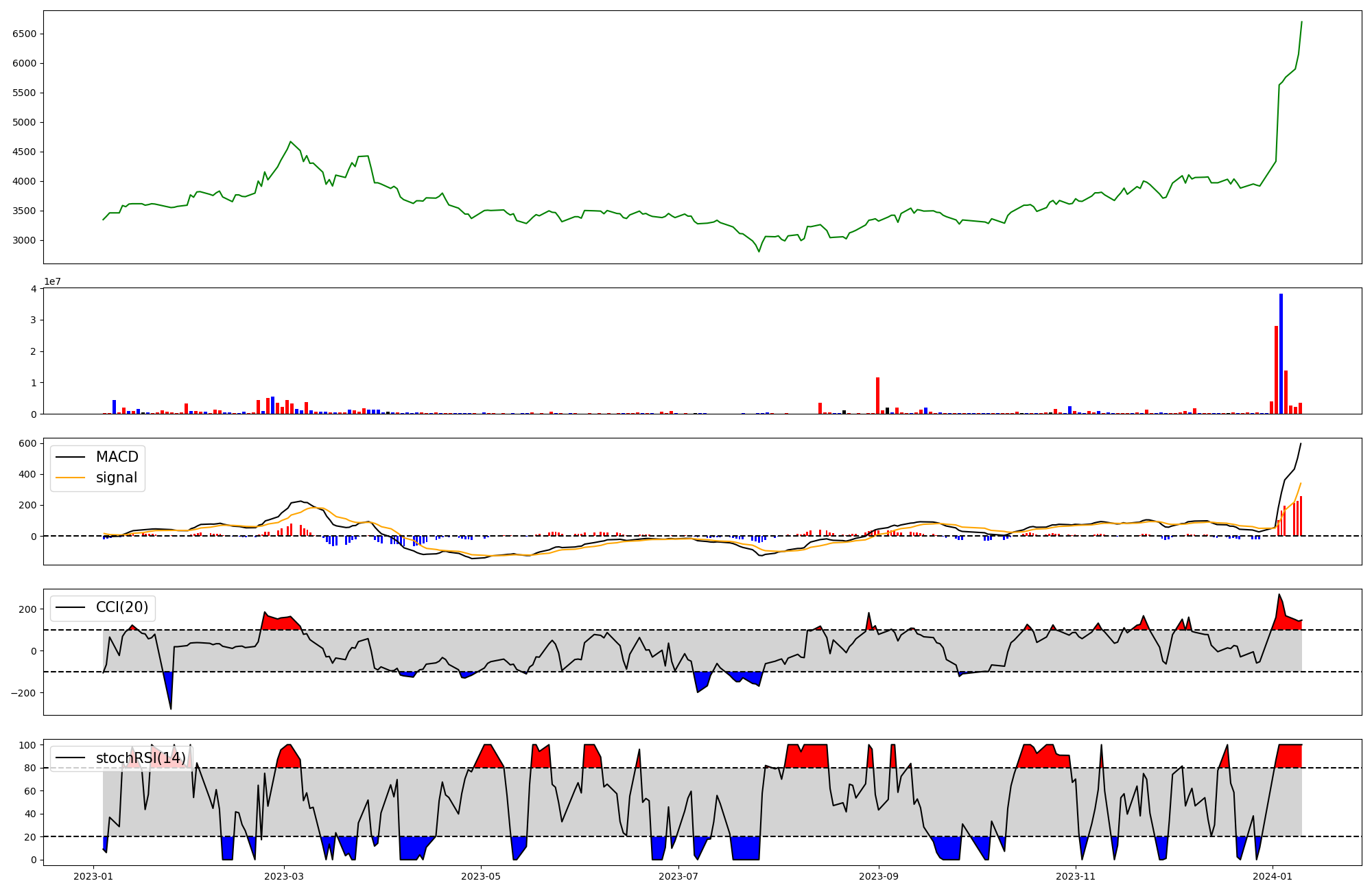The image size is (1372, 892).
Task: Click the 2023-09 date tick label
Action: [879, 876]
